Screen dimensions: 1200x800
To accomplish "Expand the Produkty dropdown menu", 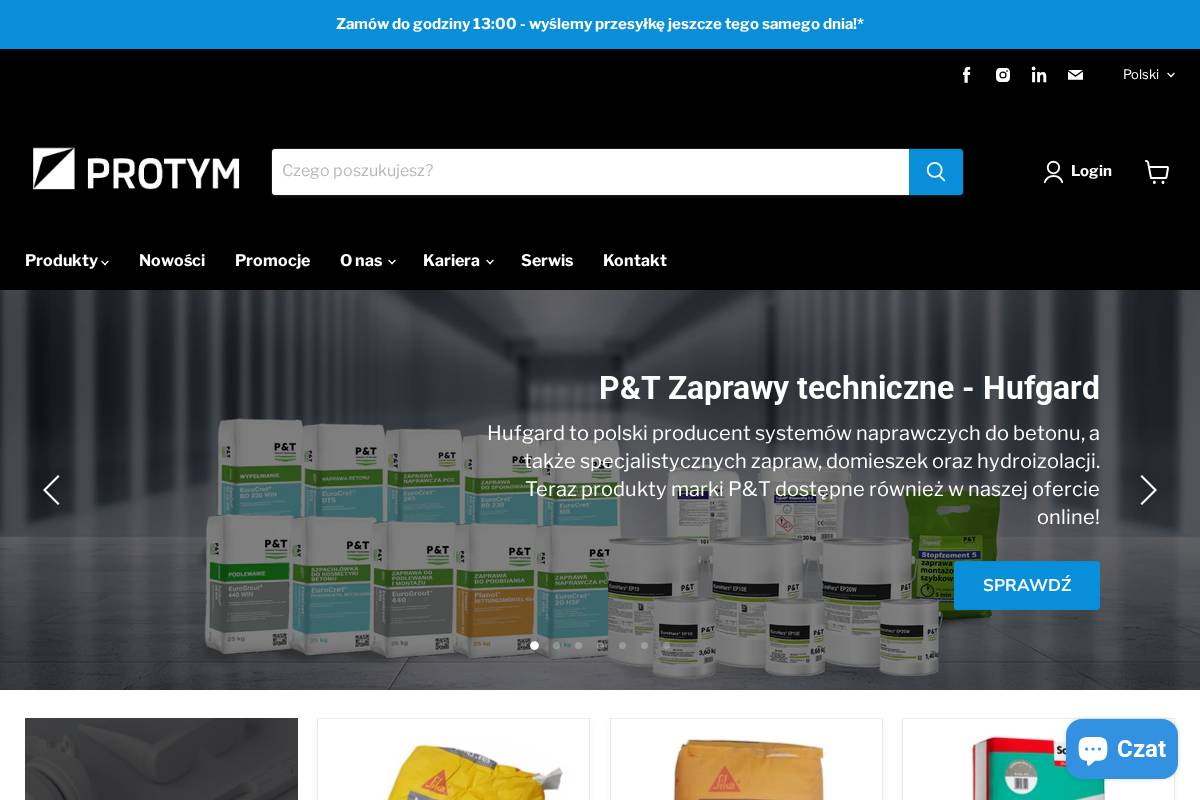I will pos(66,261).
